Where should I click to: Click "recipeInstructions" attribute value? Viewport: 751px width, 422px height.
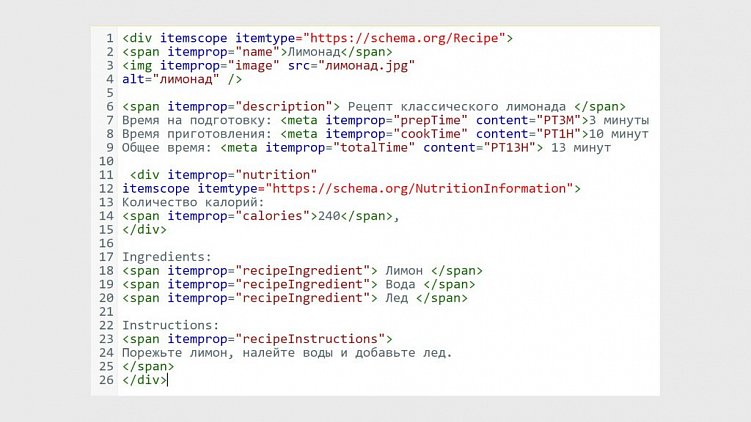coord(310,339)
